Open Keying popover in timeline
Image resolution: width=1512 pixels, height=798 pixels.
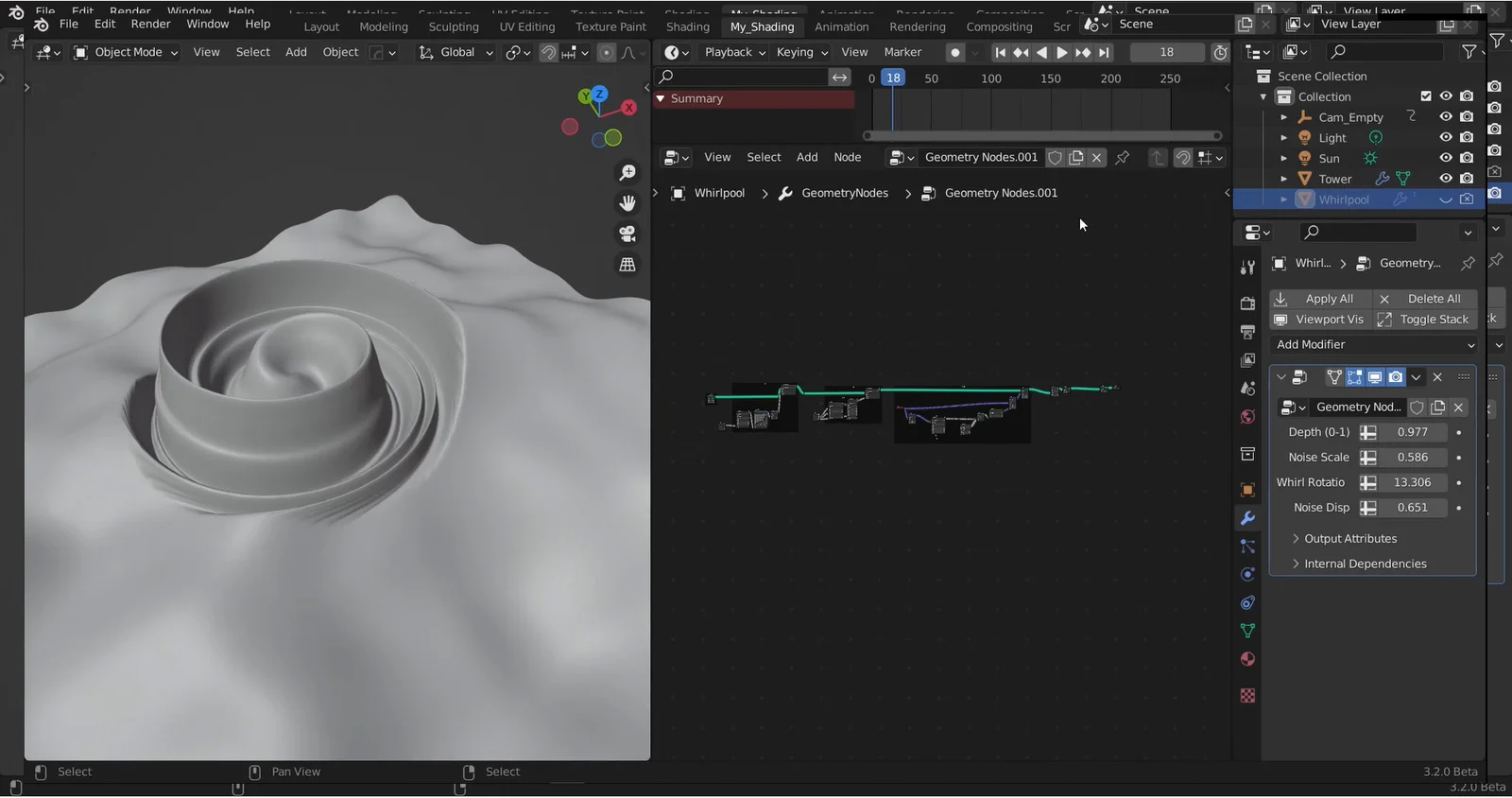click(x=801, y=53)
